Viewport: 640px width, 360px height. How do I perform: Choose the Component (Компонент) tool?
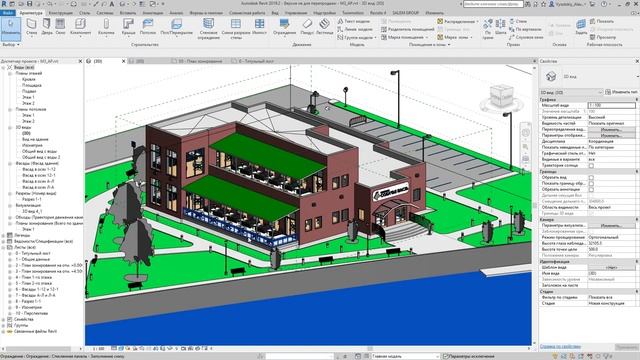click(80, 27)
